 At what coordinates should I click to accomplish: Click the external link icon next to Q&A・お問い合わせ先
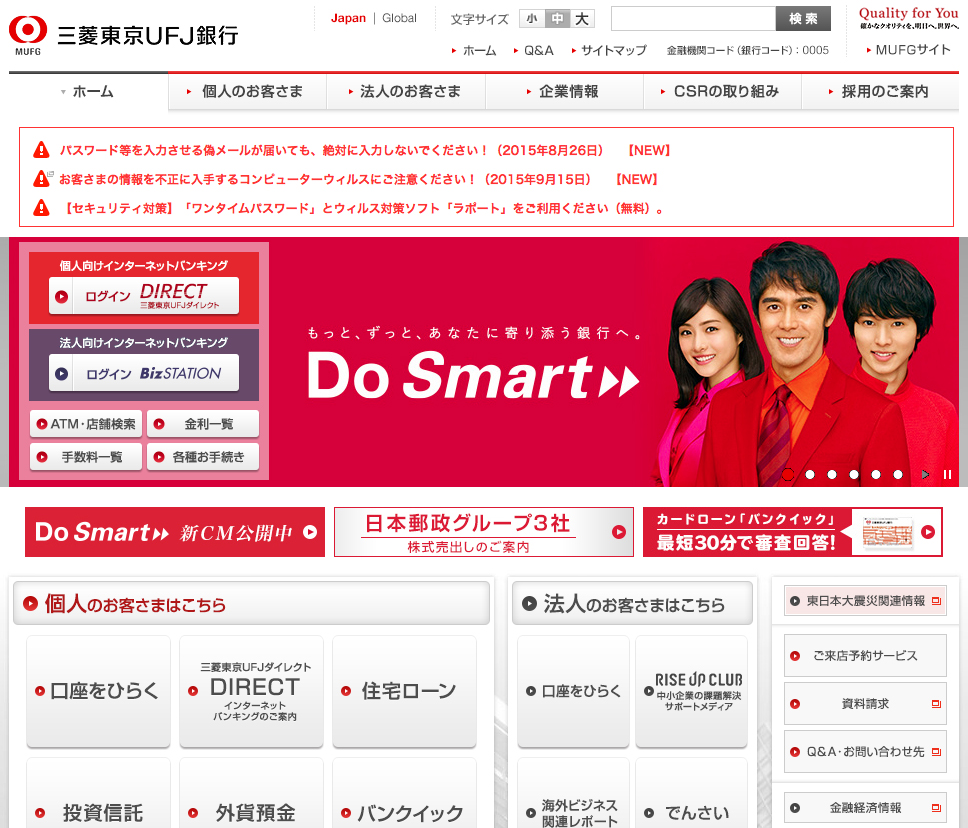click(936, 752)
